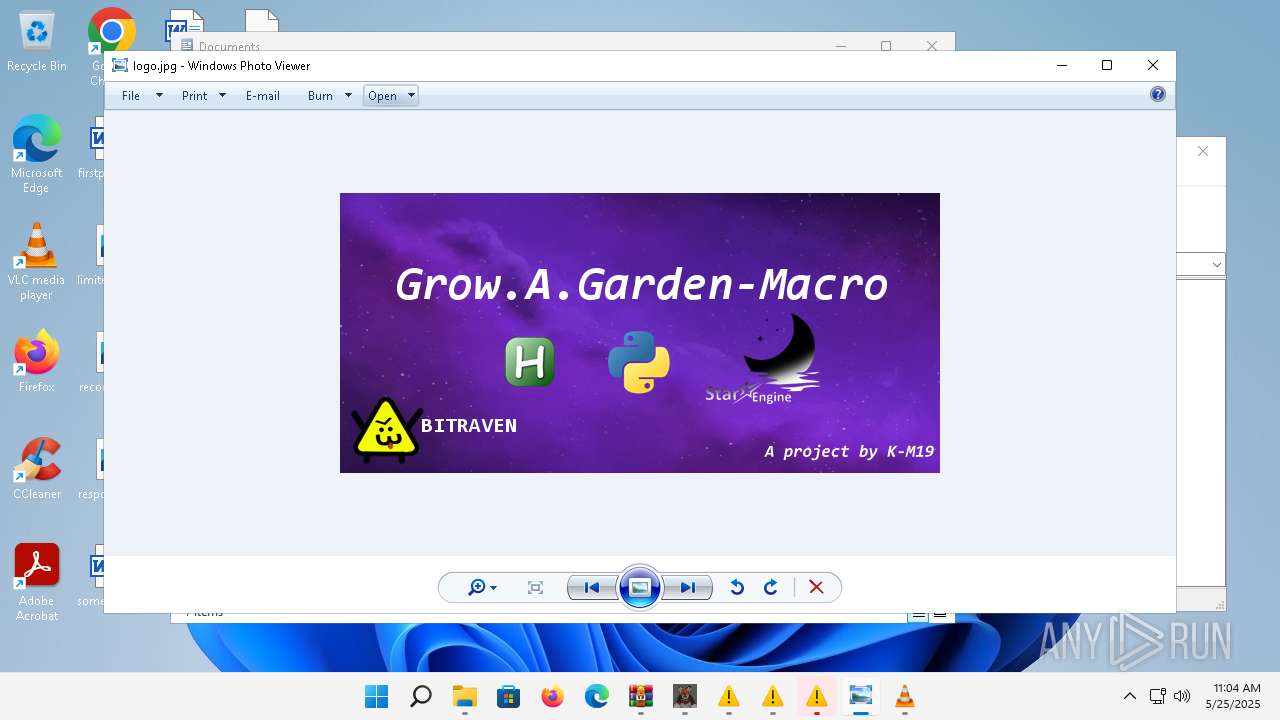Image resolution: width=1280 pixels, height=720 pixels.
Task: Open the Print menu
Action: (194, 96)
